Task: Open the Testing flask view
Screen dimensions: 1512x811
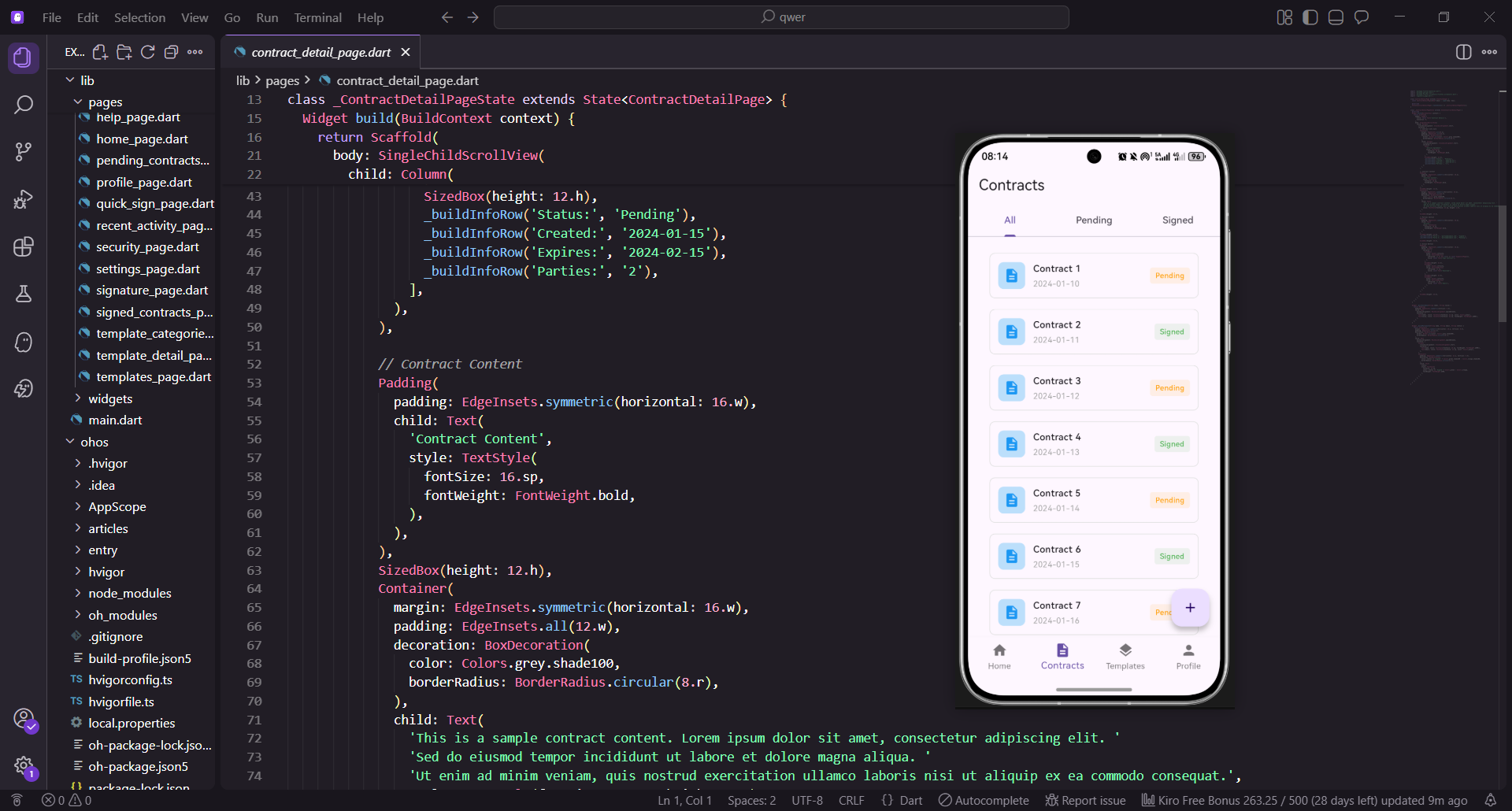Action: point(23,294)
